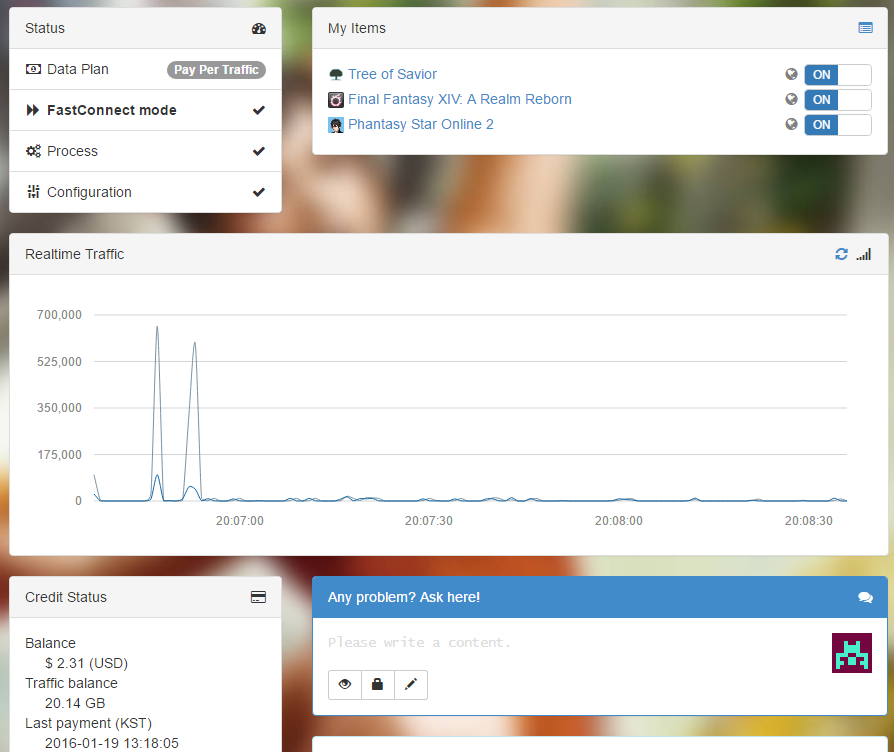Click the dashboard icon in Status header
The width and height of the screenshot is (894, 752).
[259, 29]
